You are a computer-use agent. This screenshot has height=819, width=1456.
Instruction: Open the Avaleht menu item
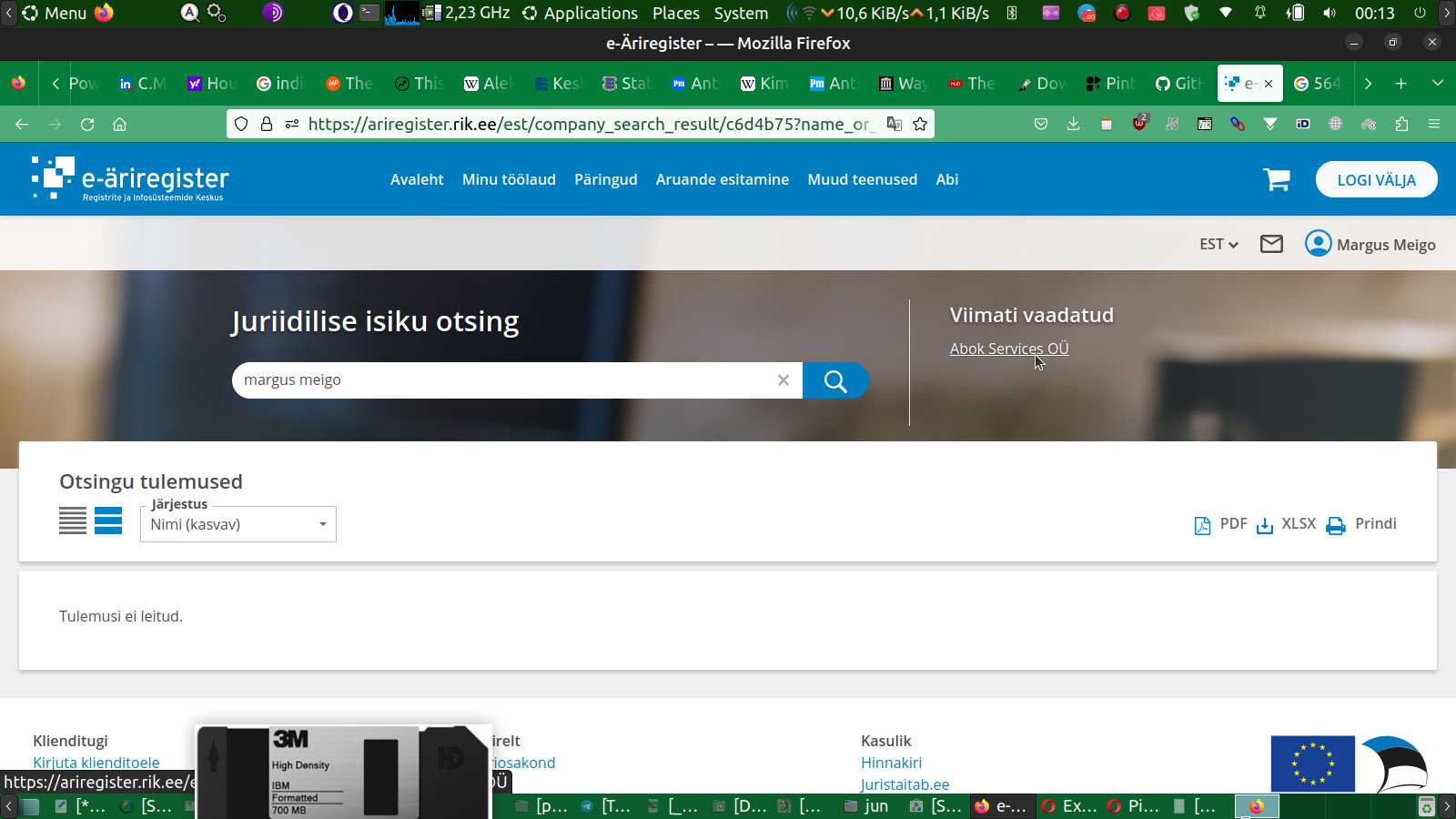click(x=417, y=179)
